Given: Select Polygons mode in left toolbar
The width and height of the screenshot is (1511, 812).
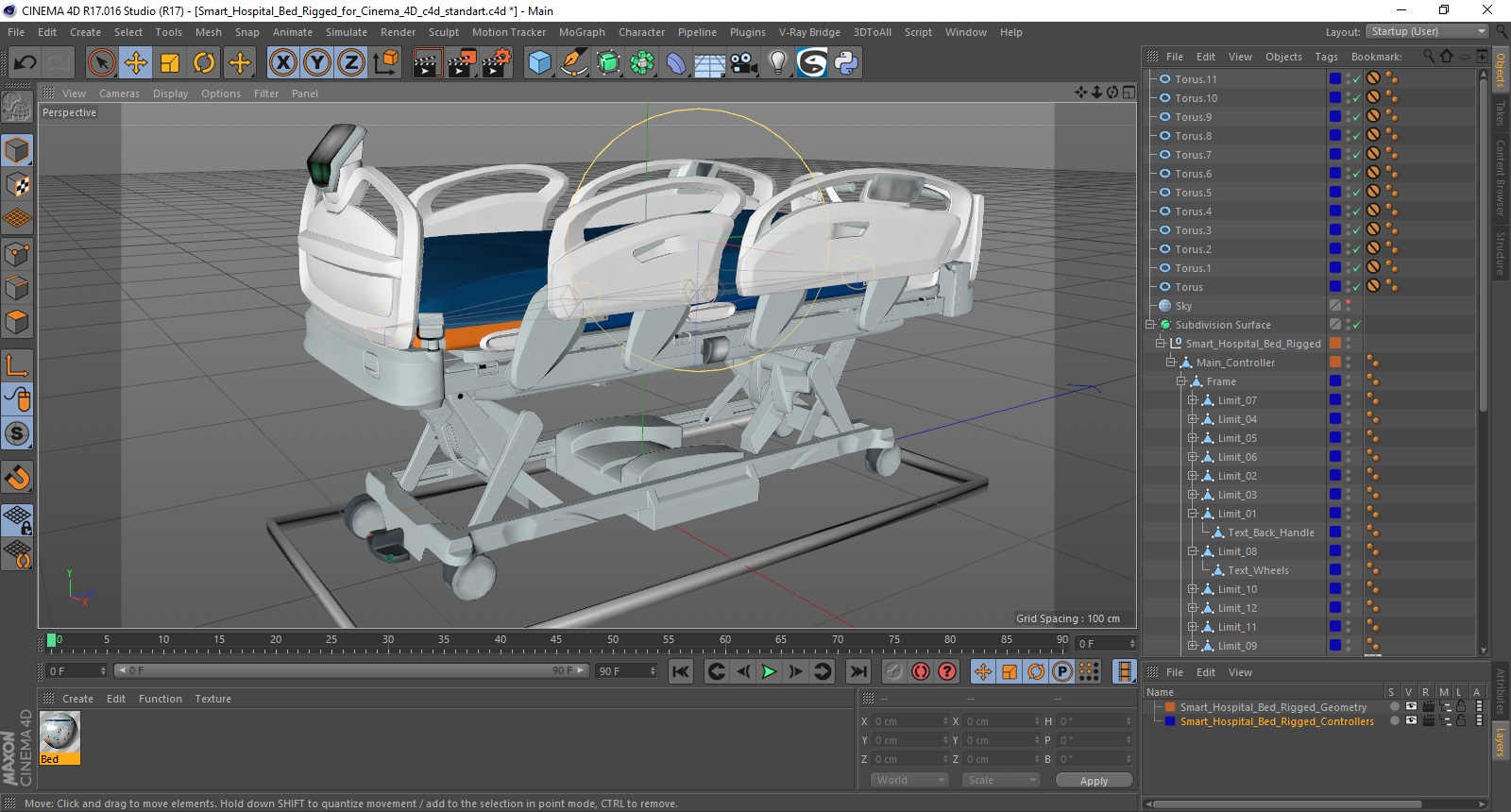Looking at the screenshot, I should [17, 322].
